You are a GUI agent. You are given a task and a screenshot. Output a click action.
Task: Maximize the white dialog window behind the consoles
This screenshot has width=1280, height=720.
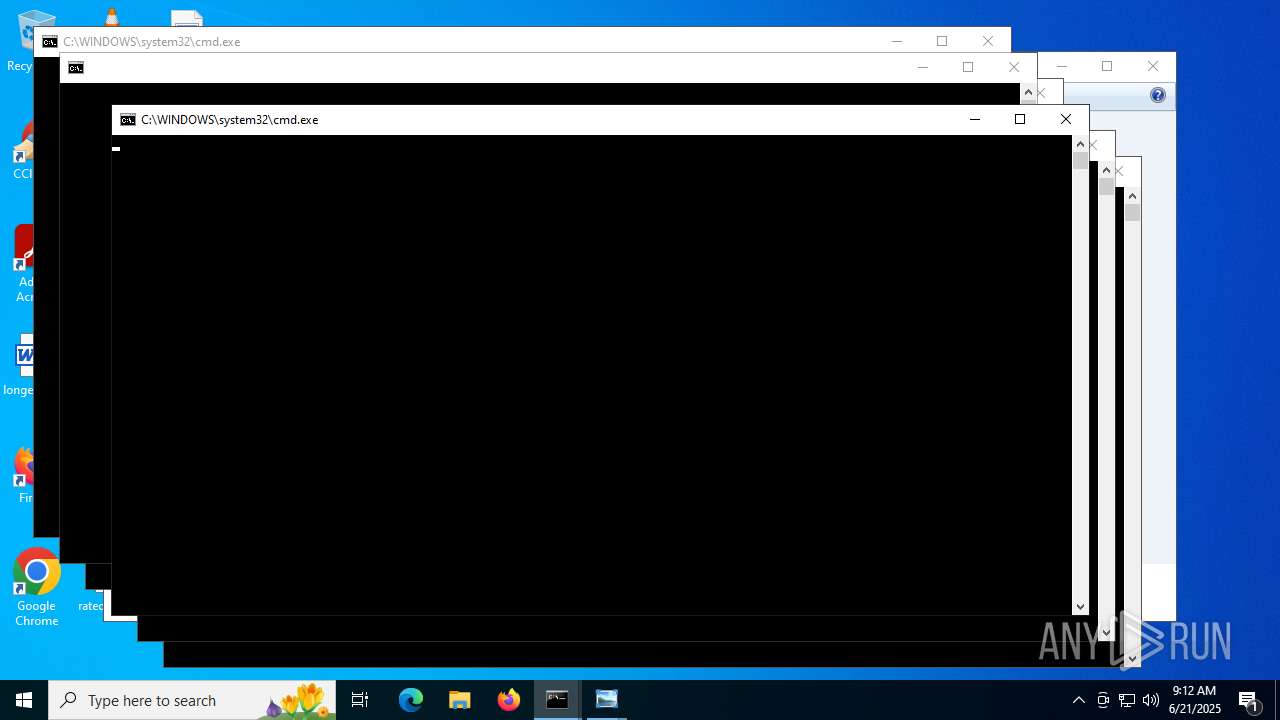click(1107, 67)
